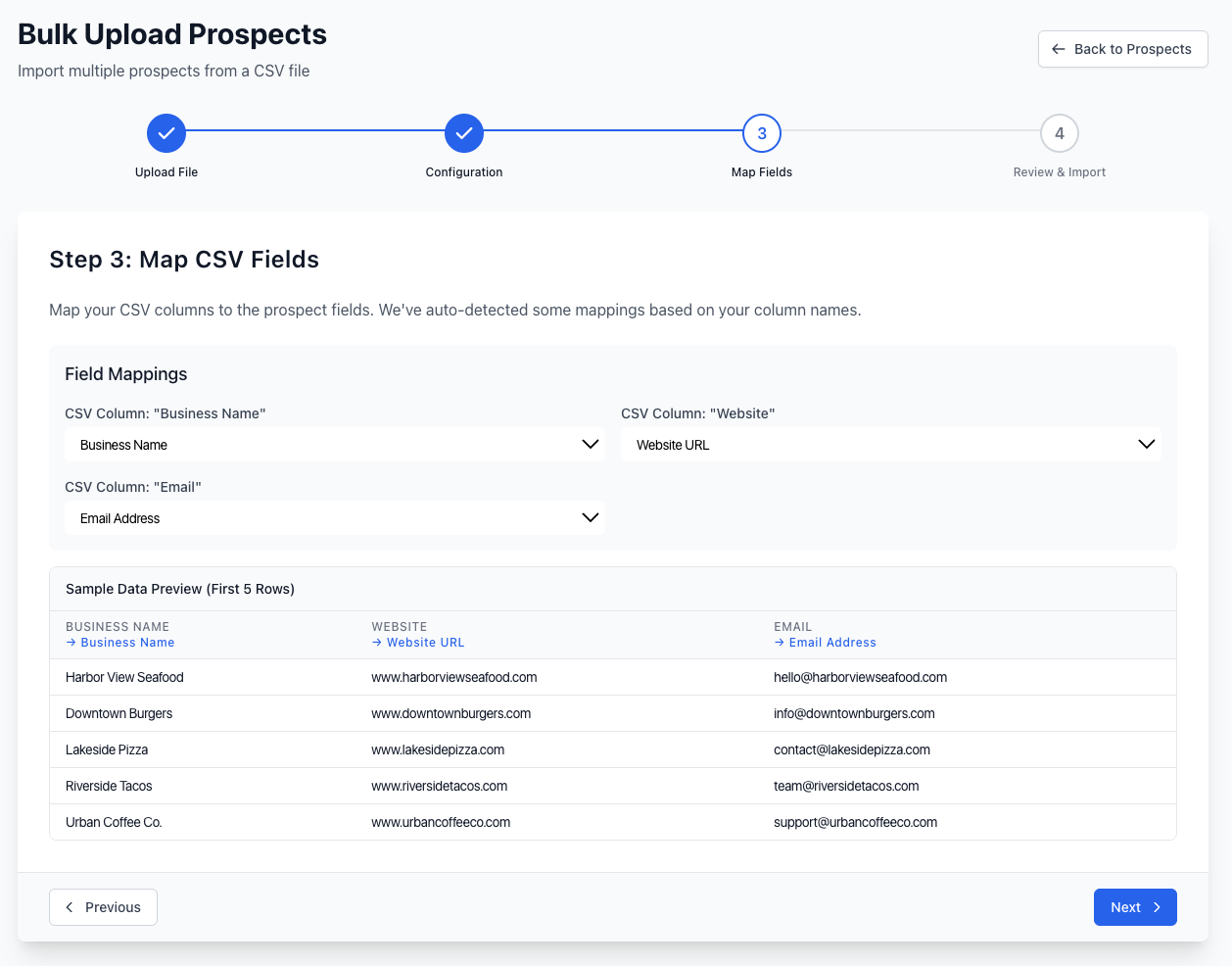Select the step 3 Map Fields circle

point(762,133)
